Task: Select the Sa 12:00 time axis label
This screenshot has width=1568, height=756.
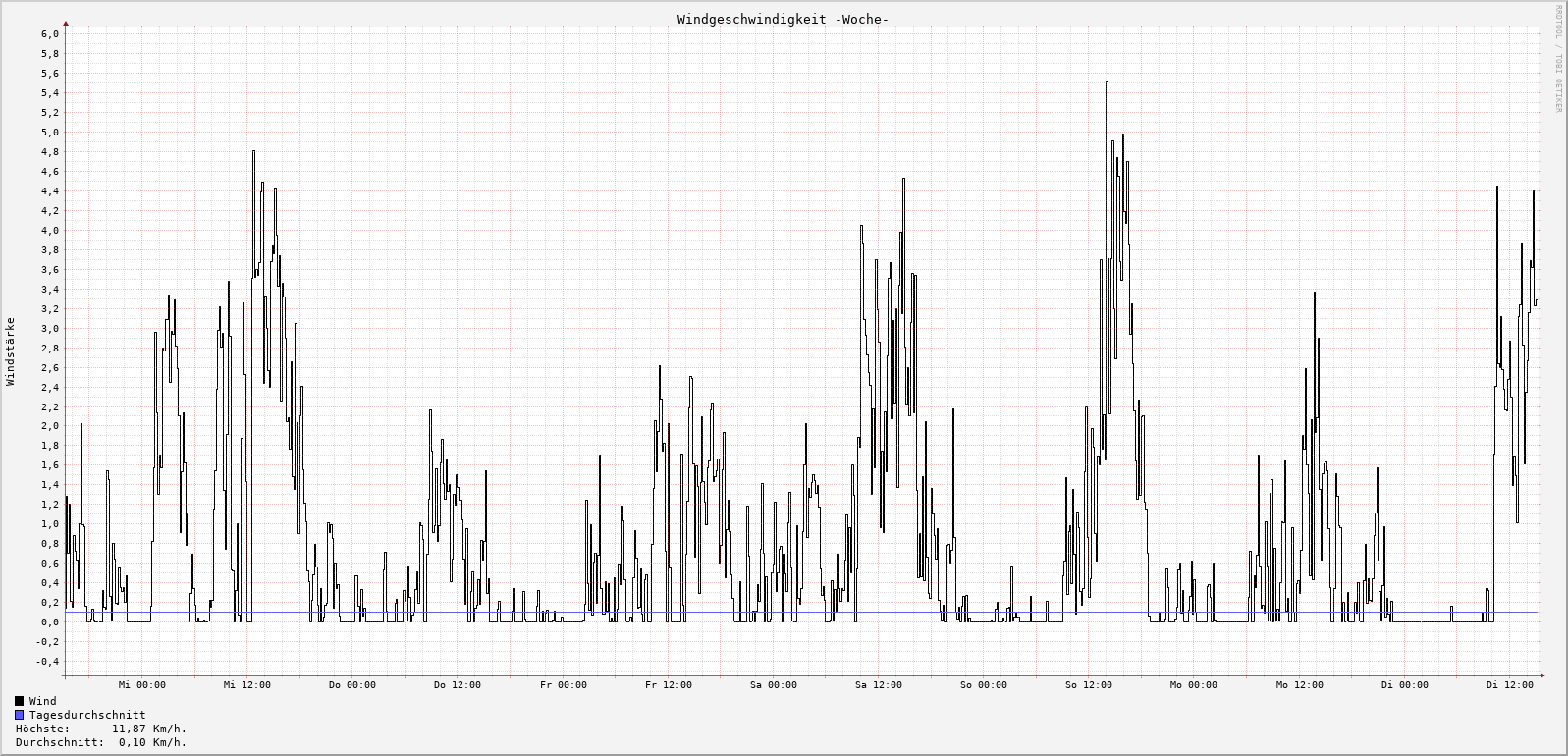Action: tap(879, 685)
